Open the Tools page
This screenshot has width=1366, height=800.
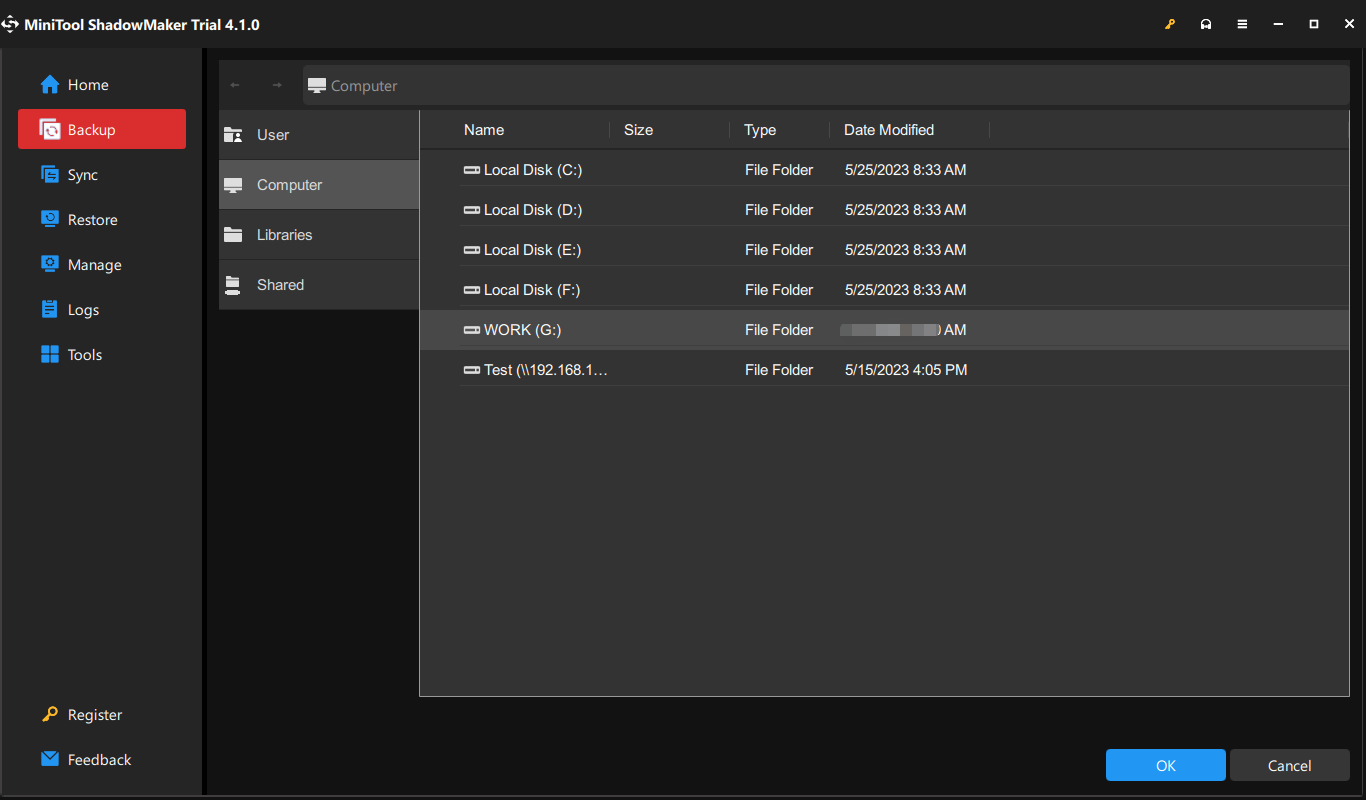pos(102,355)
